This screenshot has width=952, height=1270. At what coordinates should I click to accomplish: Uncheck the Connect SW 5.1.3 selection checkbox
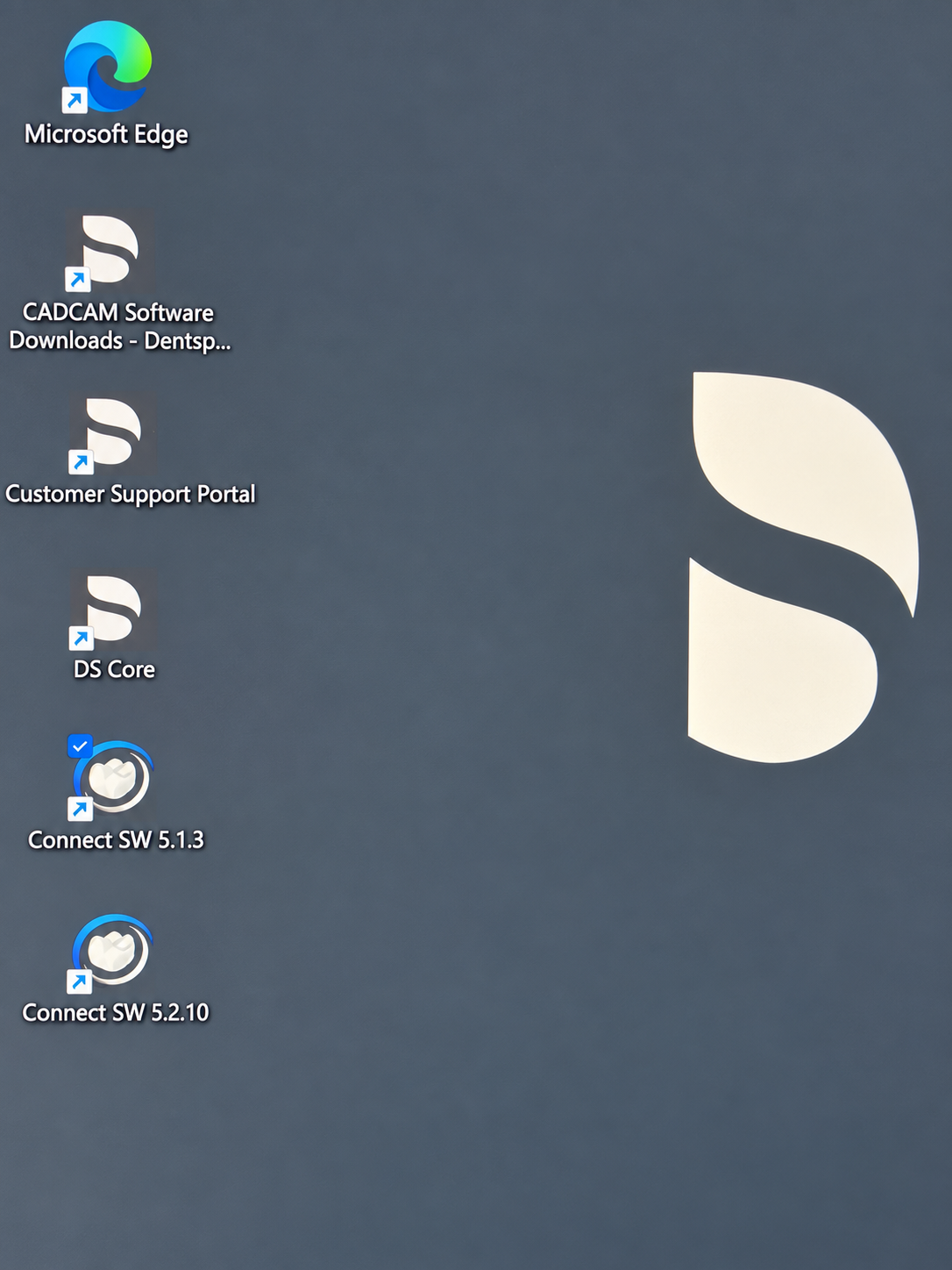click(80, 746)
